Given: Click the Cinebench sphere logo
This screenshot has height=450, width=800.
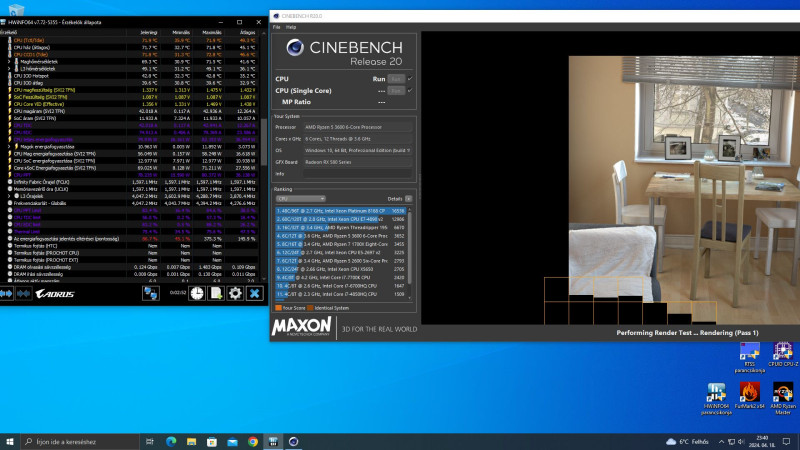Looking at the screenshot, I should click(295, 47).
